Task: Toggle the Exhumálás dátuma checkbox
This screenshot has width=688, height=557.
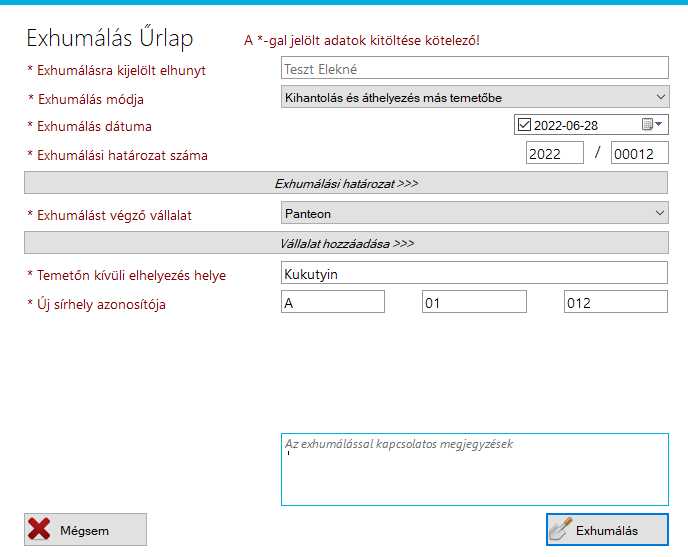Action: (x=524, y=125)
